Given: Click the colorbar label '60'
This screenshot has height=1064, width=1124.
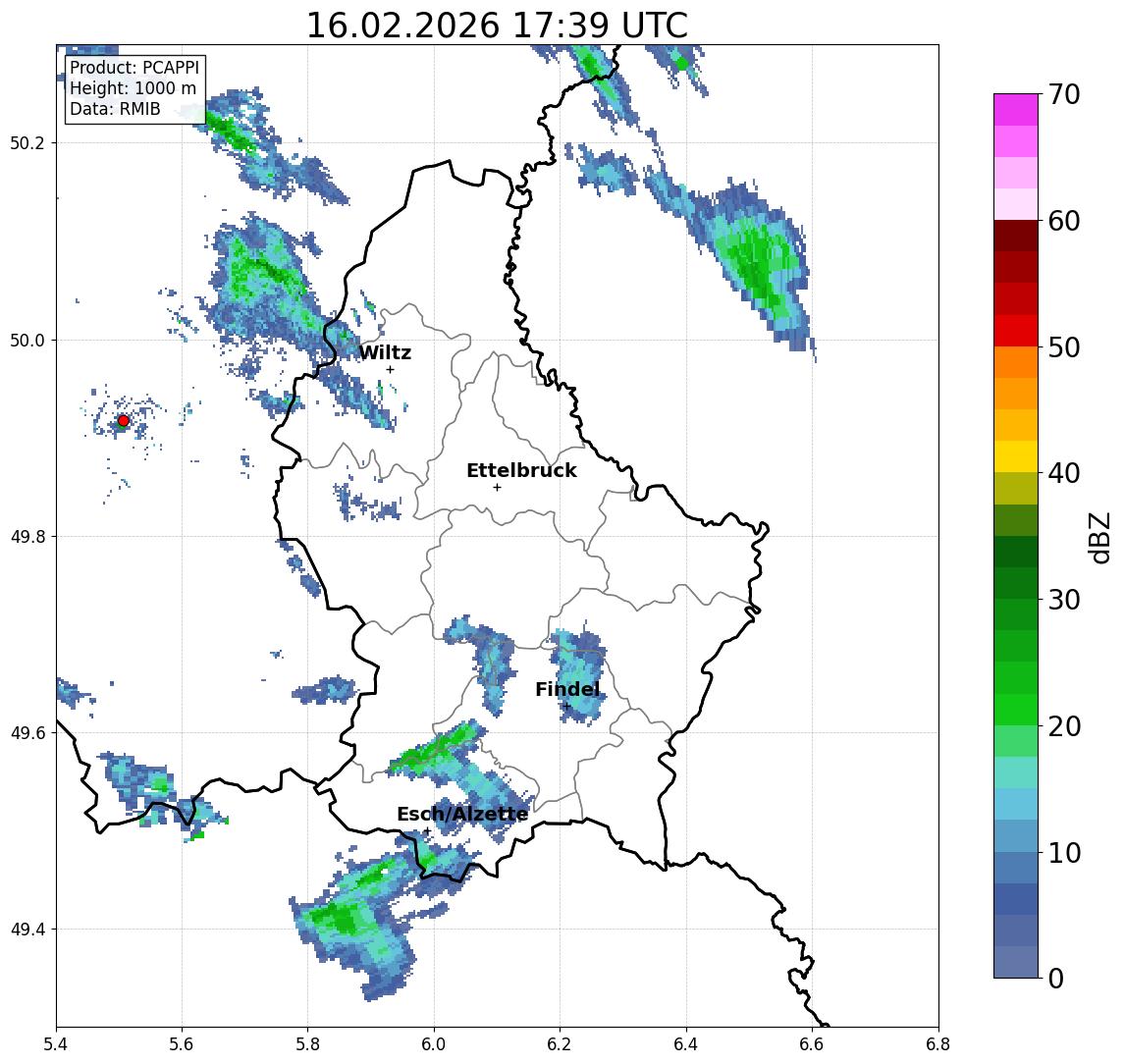Looking at the screenshot, I should pyautogui.click(x=1063, y=221).
